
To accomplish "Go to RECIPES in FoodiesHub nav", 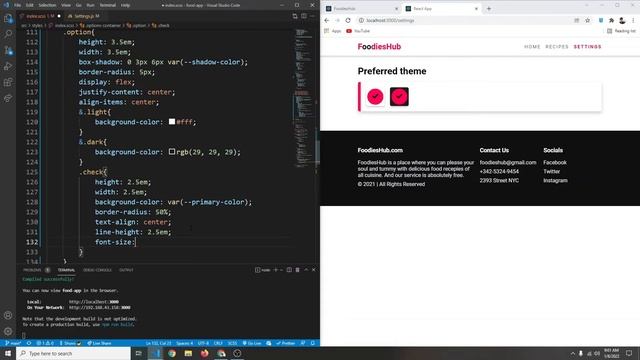I will [557, 47].
